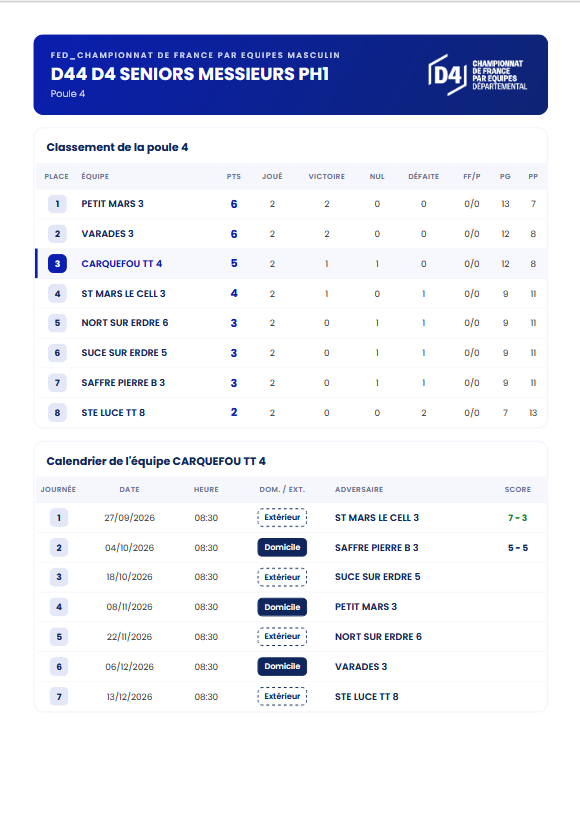Click the D4 championship logo
Screen dimensions: 580x820
coord(477,75)
